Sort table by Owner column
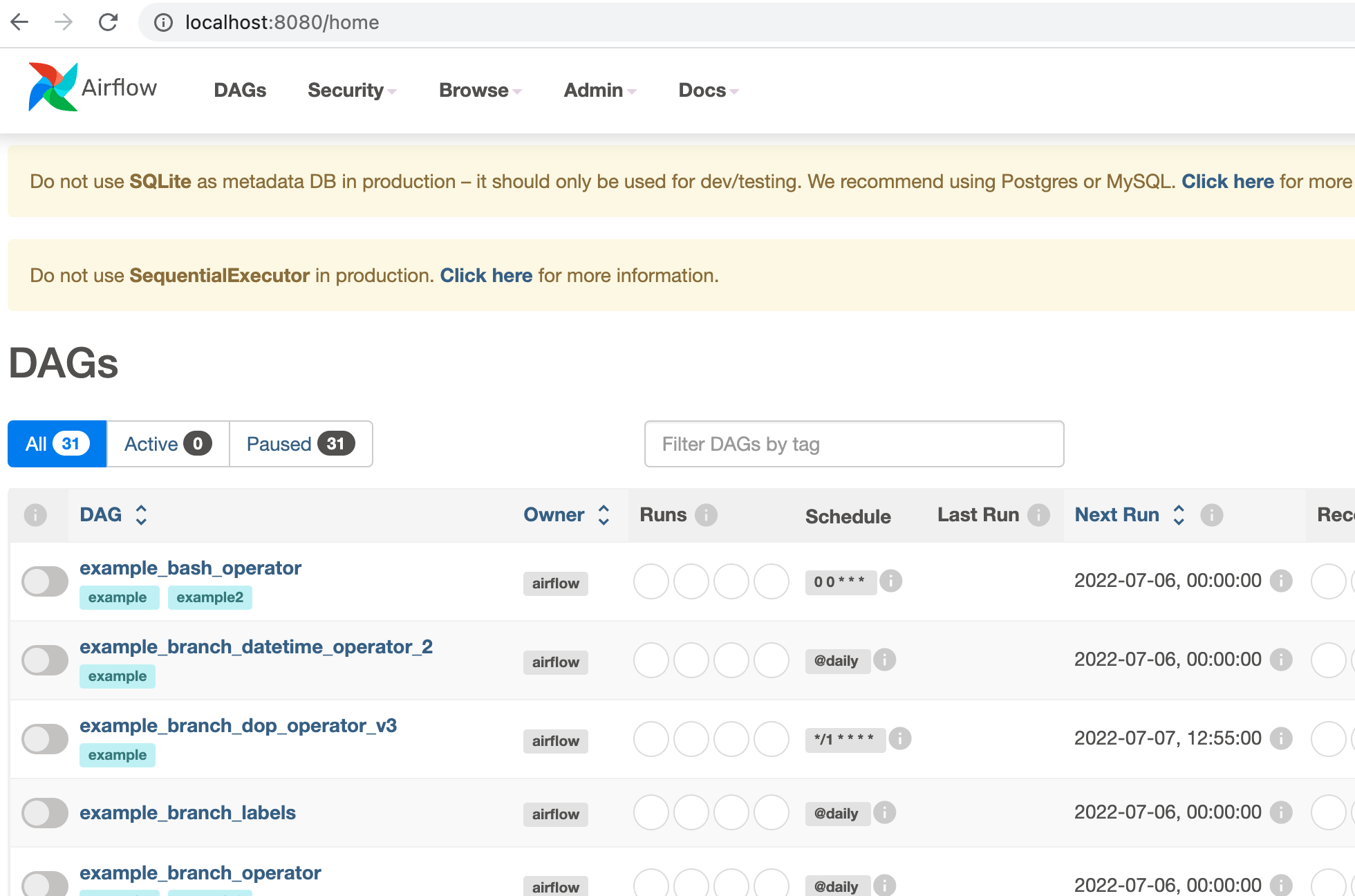 click(566, 515)
